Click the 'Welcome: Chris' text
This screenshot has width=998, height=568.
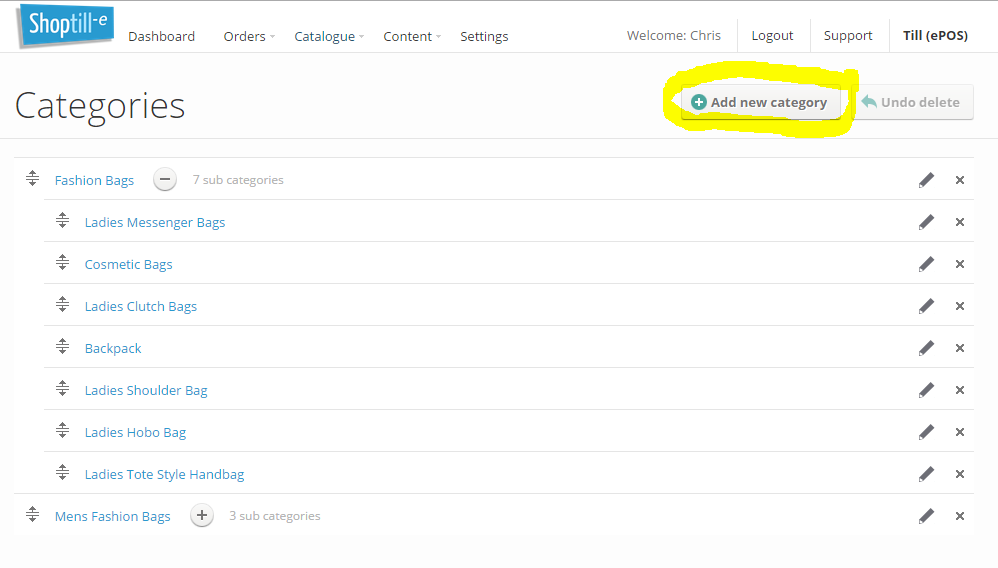674,36
